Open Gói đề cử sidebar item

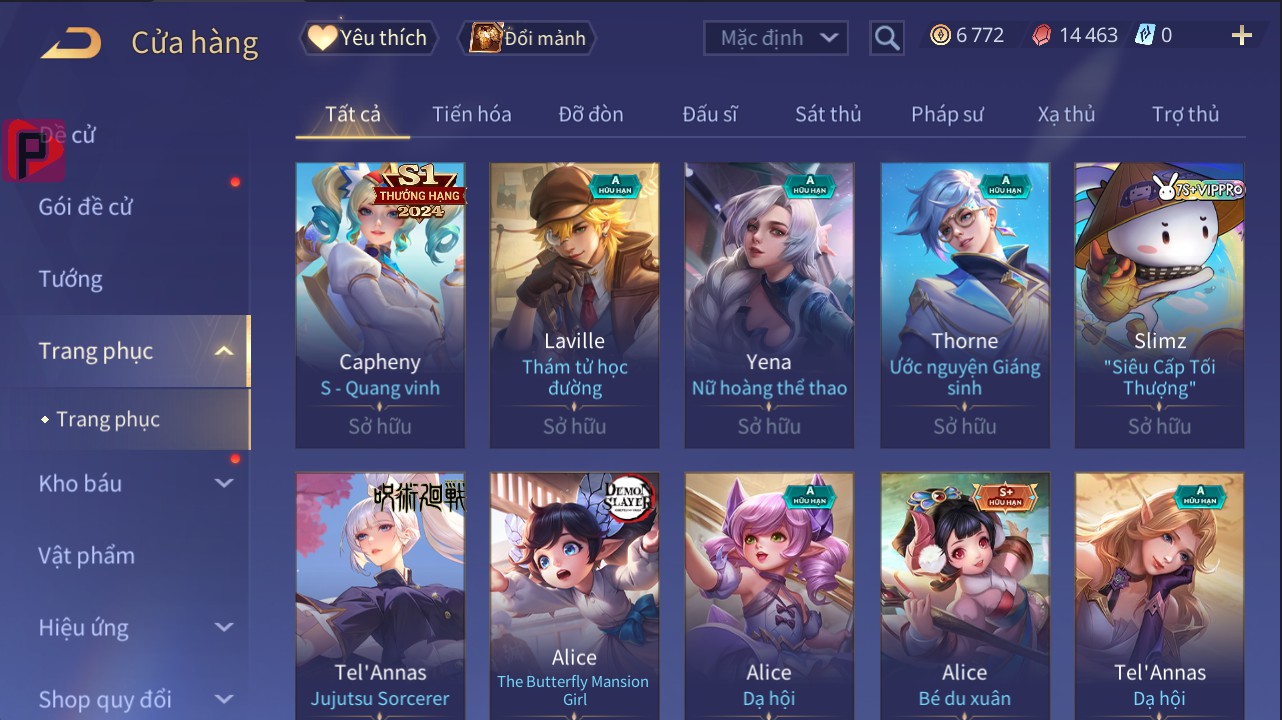(86, 207)
